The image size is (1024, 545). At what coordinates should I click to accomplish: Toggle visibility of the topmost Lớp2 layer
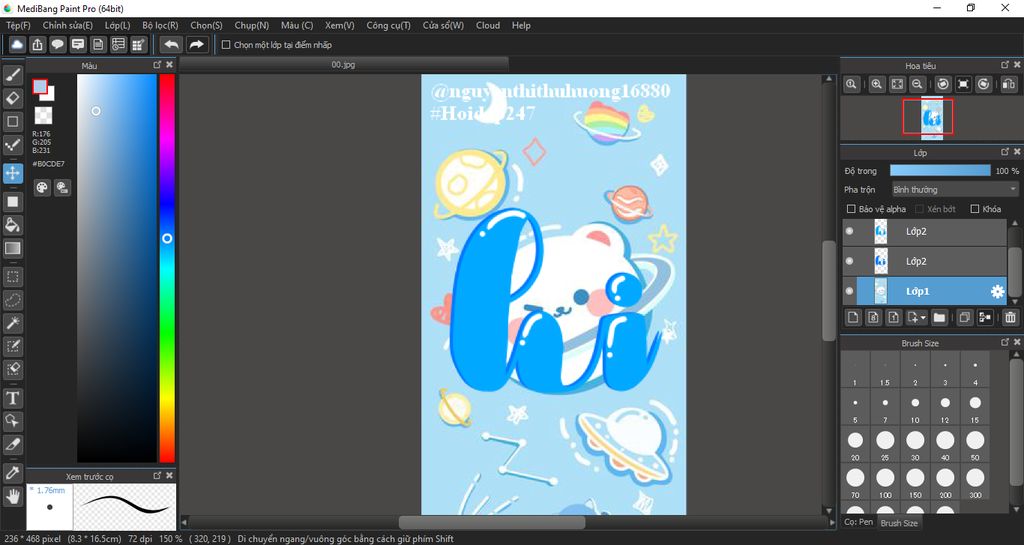point(849,231)
